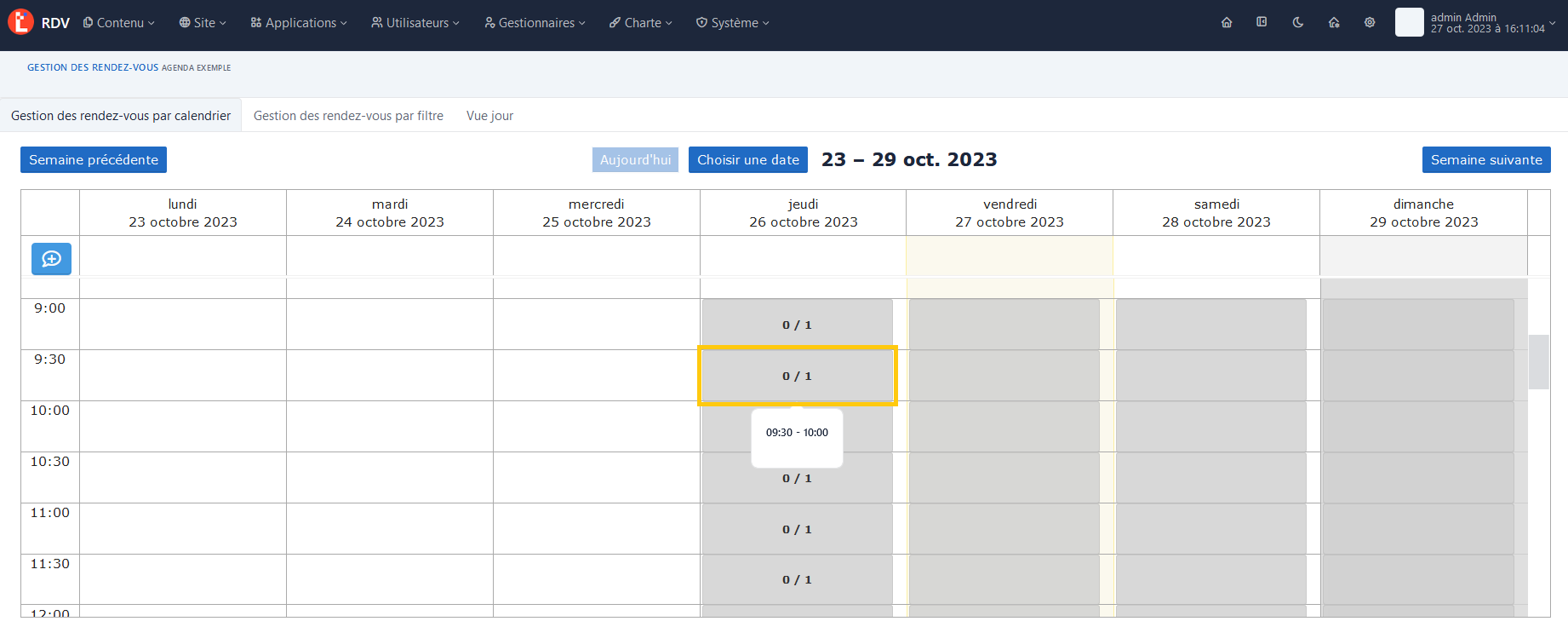Open settings via the gear icon

pos(1370,23)
